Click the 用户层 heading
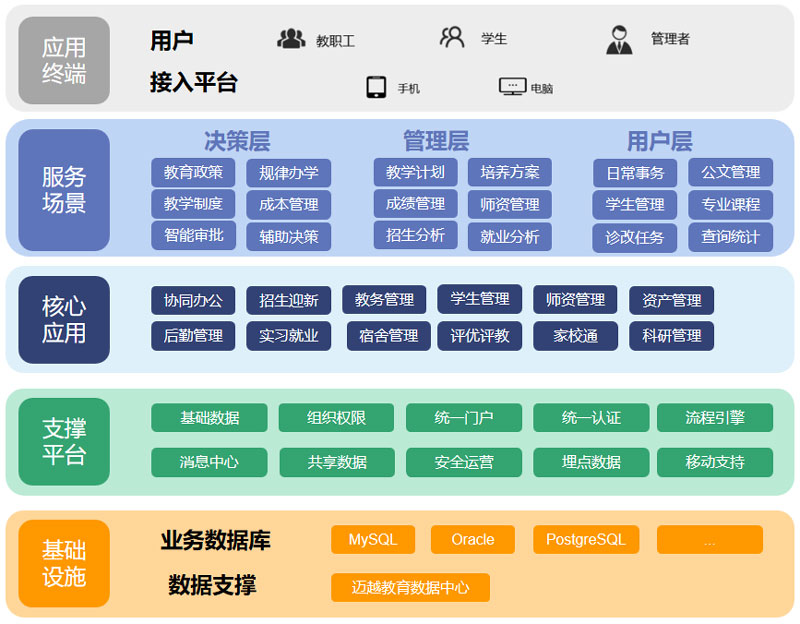 tap(660, 141)
